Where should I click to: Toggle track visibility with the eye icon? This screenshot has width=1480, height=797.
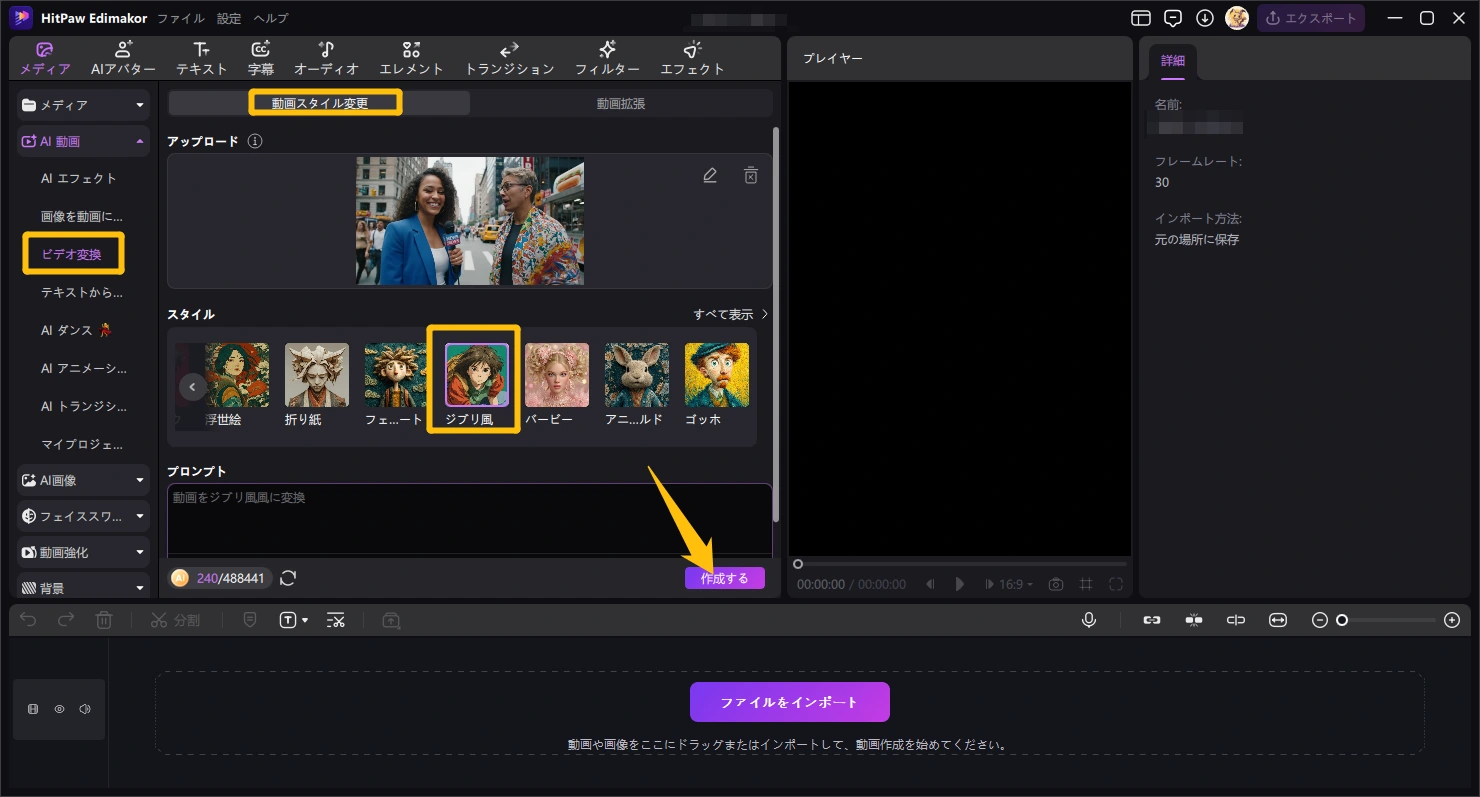(x=59, y=709)
